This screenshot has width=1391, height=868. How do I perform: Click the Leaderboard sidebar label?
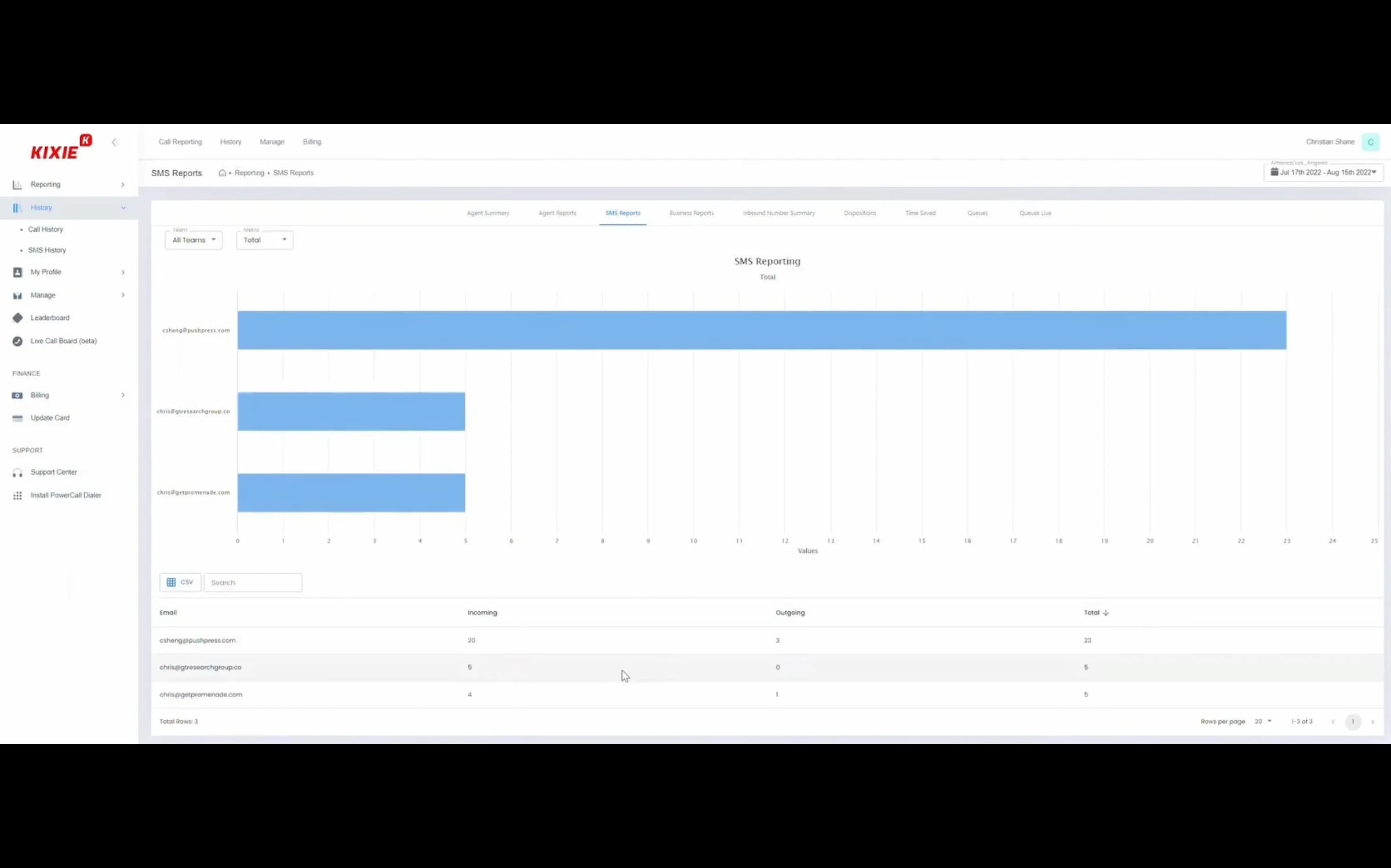[50, 318]
